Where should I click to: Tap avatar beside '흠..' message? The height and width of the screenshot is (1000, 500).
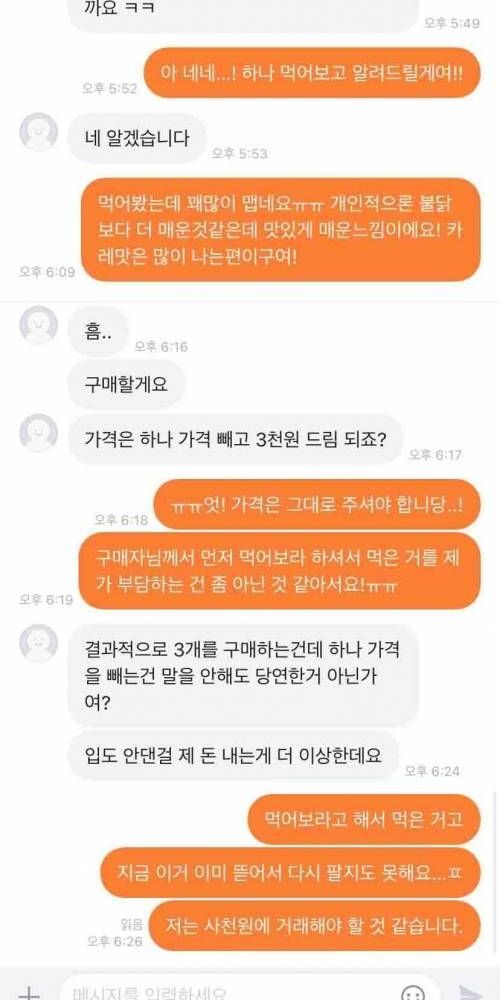38,325
